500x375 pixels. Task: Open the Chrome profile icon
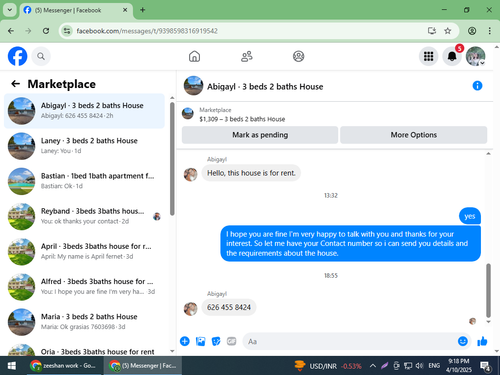click(x=472, y=31)
